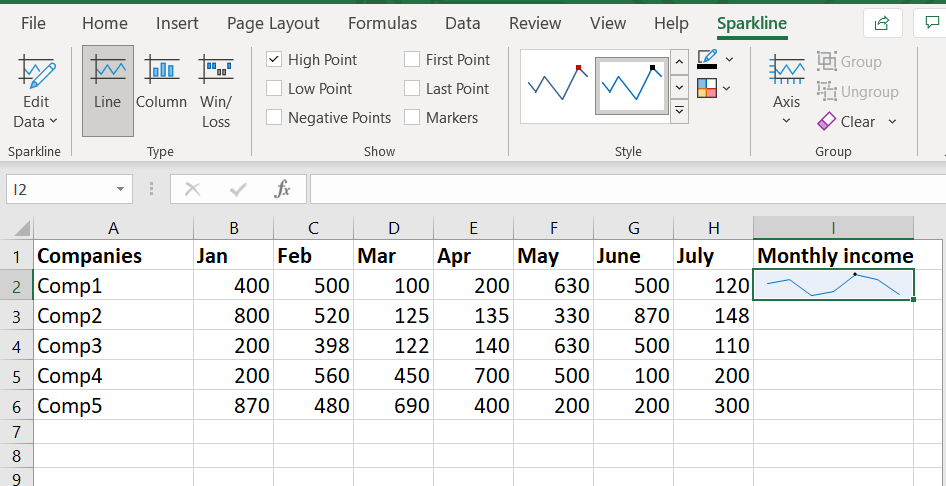The image size is (946, 486).
Task: Uncheck the High Point checkbox
Action: pyautogui.click(x=274, y=60)
